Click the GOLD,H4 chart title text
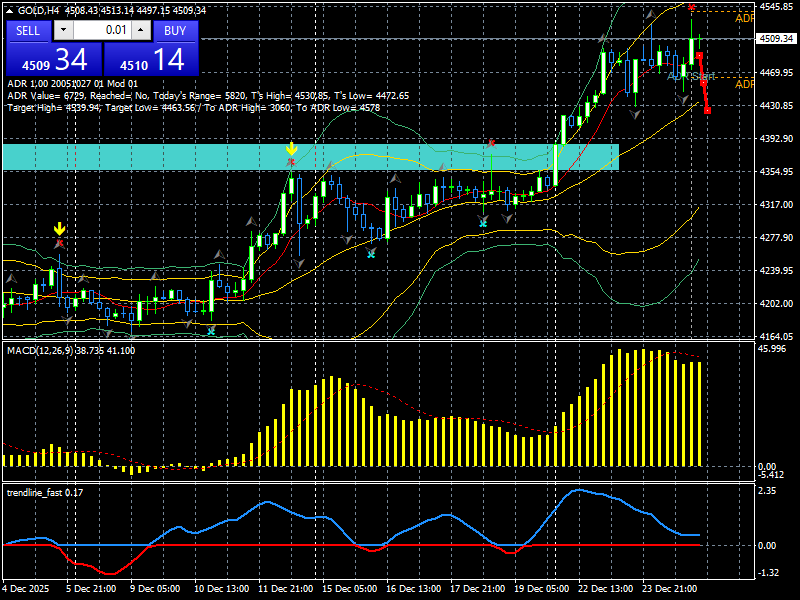This screenshot has height=600, width=800. pos(39,10)
